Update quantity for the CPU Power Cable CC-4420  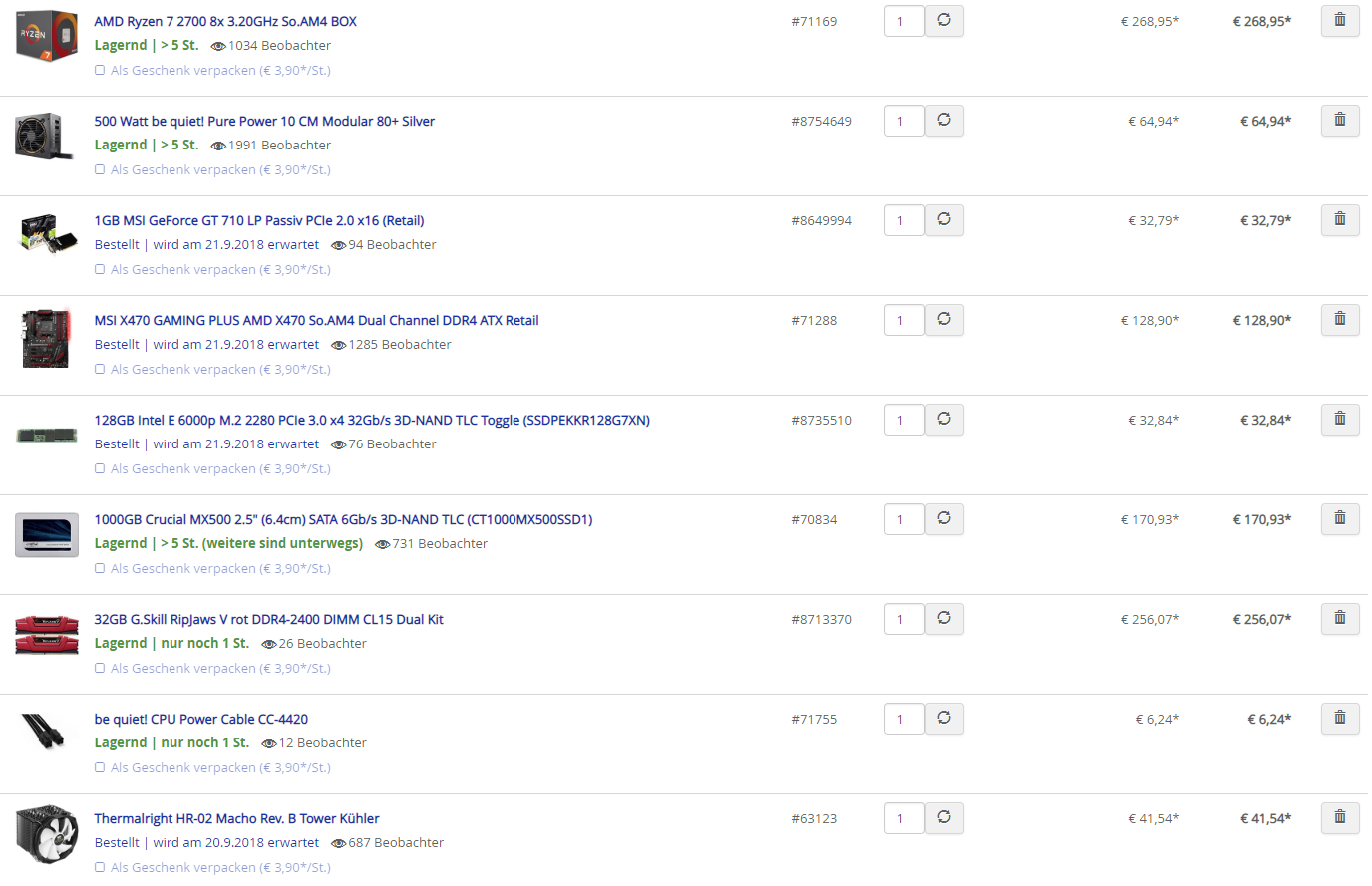[944, 719]
